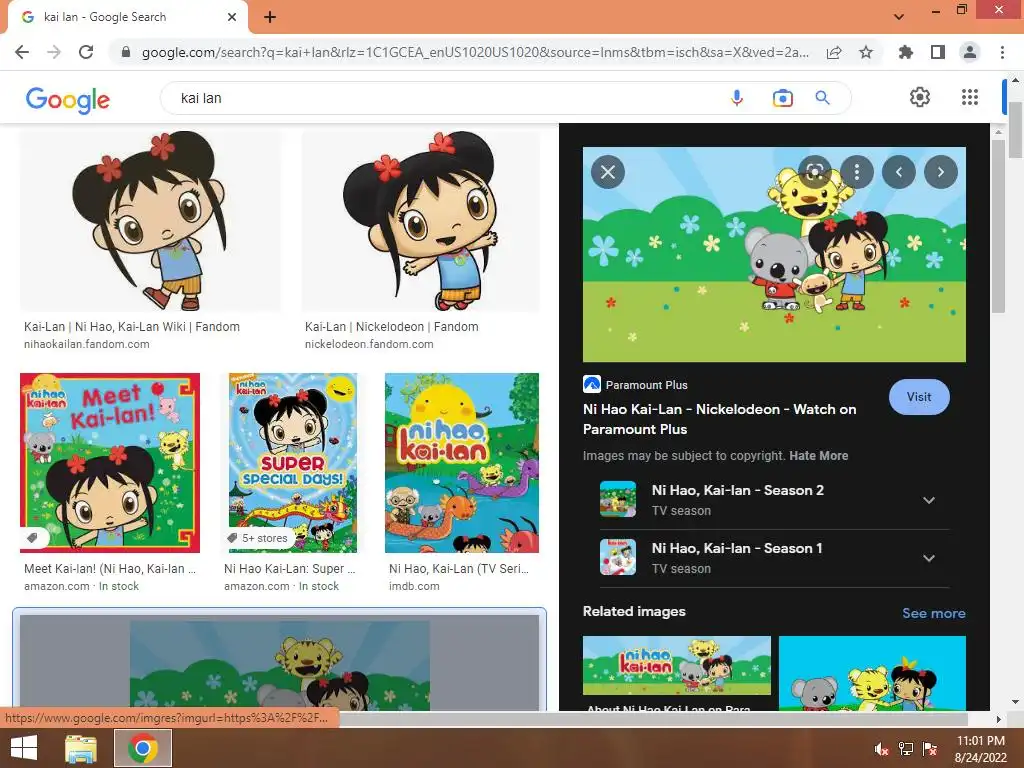This screenshot has width=1024, height=768.
Task: Click the muted volume tray icon
Action: (x=881, y=749)
